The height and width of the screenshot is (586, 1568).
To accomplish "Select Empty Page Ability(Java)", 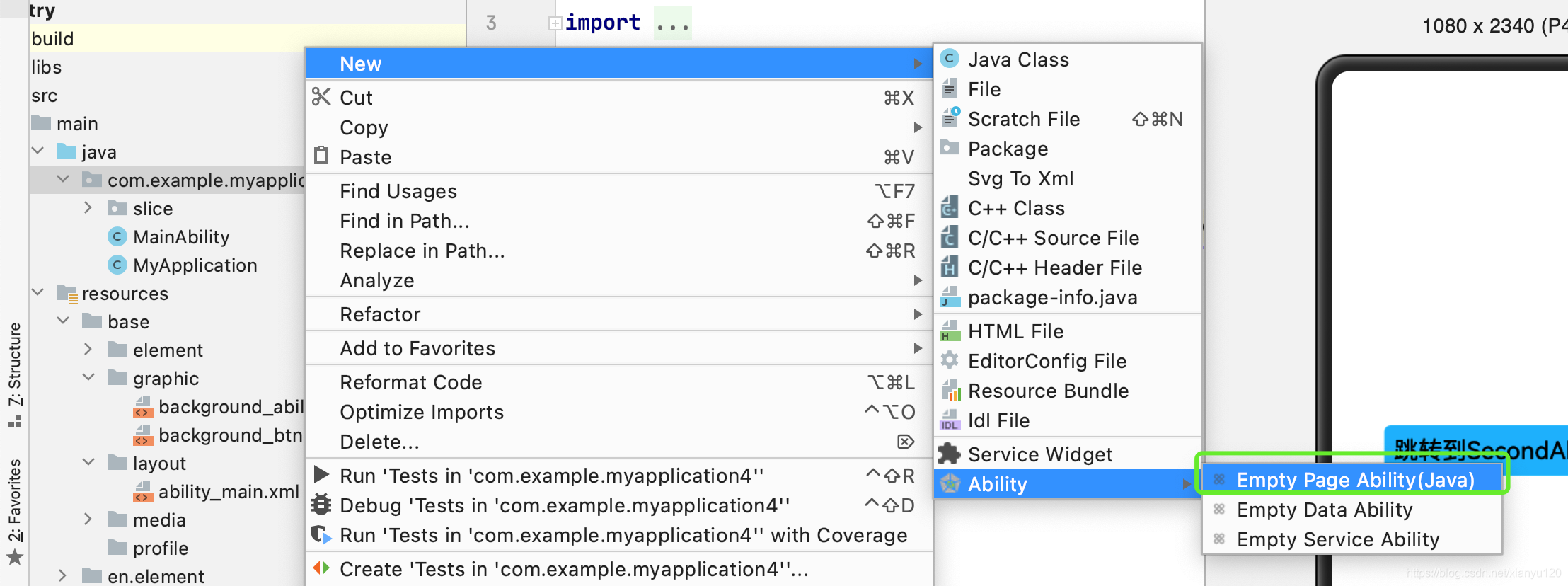I will [x=1354, y=480].
